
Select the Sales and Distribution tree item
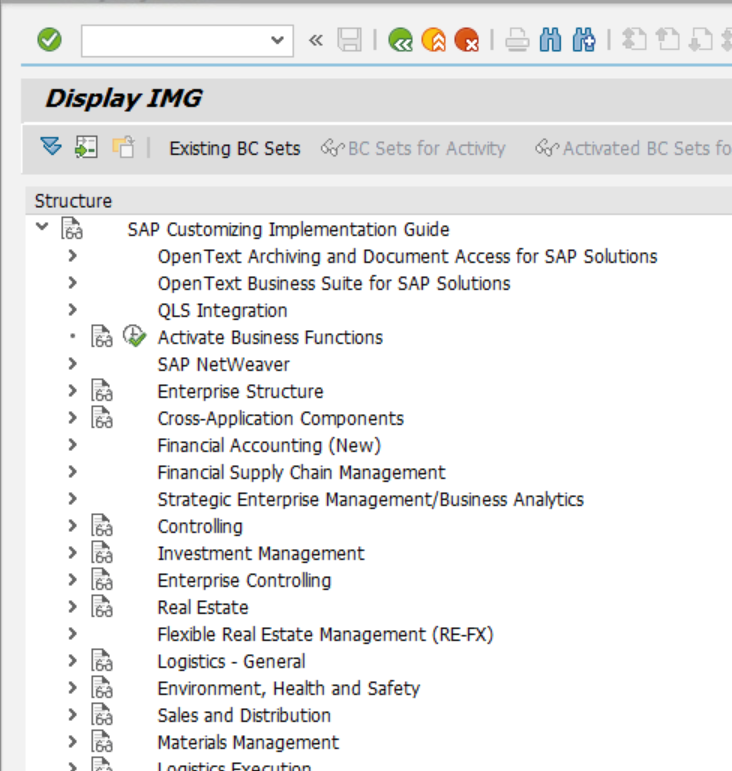click(x=244, y=715)
